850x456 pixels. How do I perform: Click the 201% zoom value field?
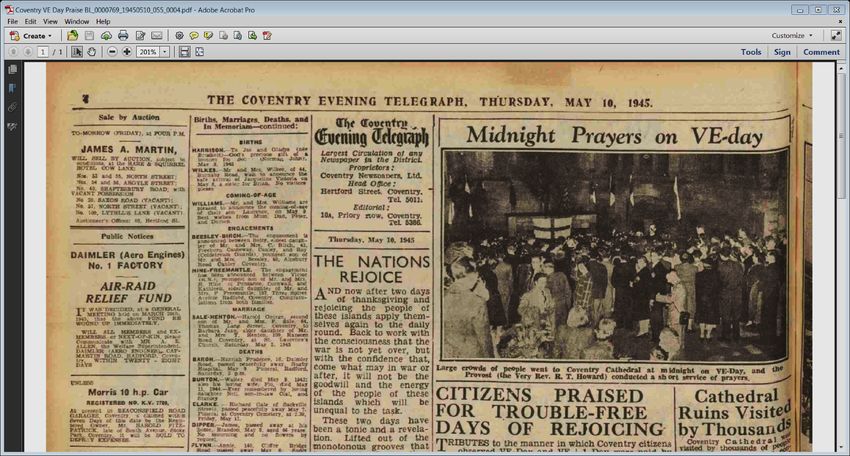(x=148, y=52)
